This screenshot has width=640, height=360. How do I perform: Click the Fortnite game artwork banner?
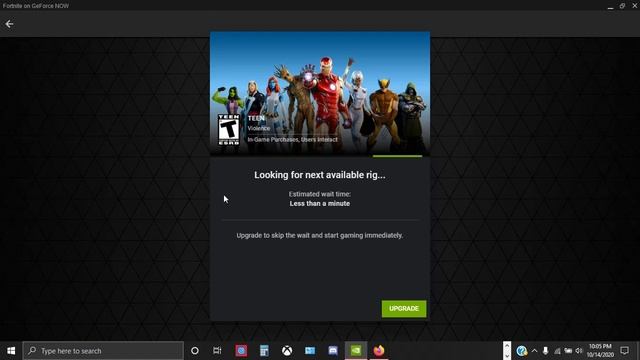click(320, 93)
